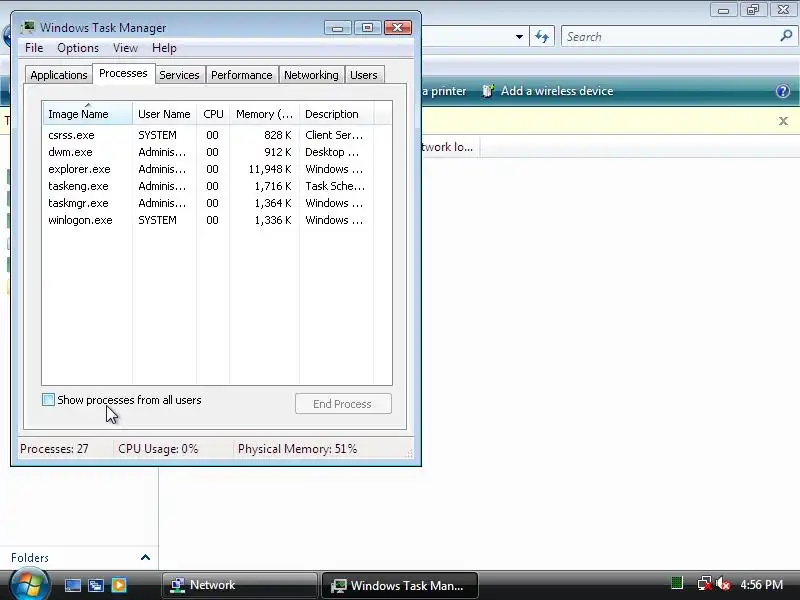Switch to Network taskbar button
Viewport: 800px width, 600px height.
tap(240, 585)
